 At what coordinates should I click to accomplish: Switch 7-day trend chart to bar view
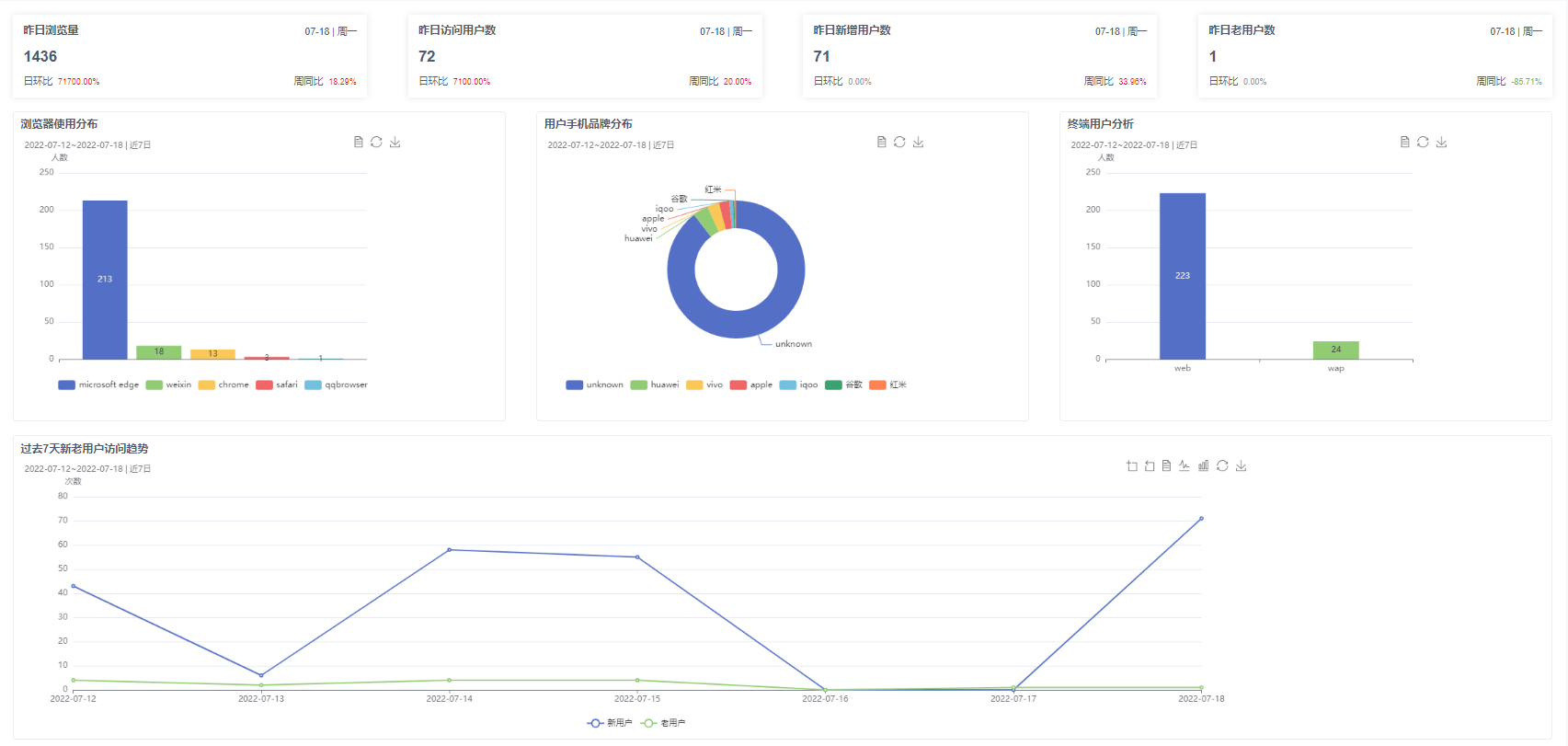click(1203, 465)
